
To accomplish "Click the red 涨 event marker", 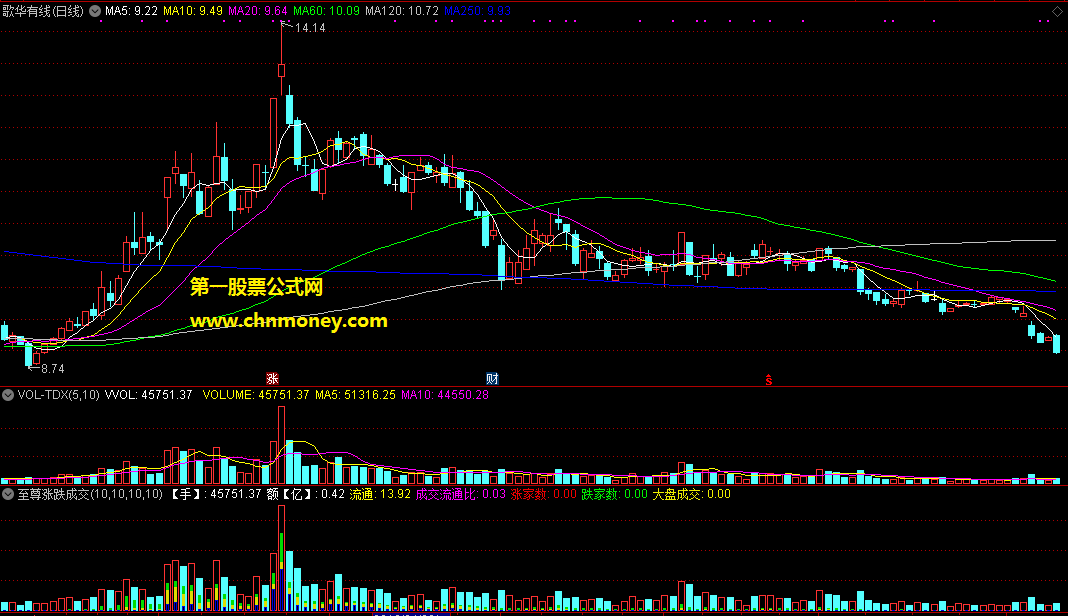I will pos(272,379).
